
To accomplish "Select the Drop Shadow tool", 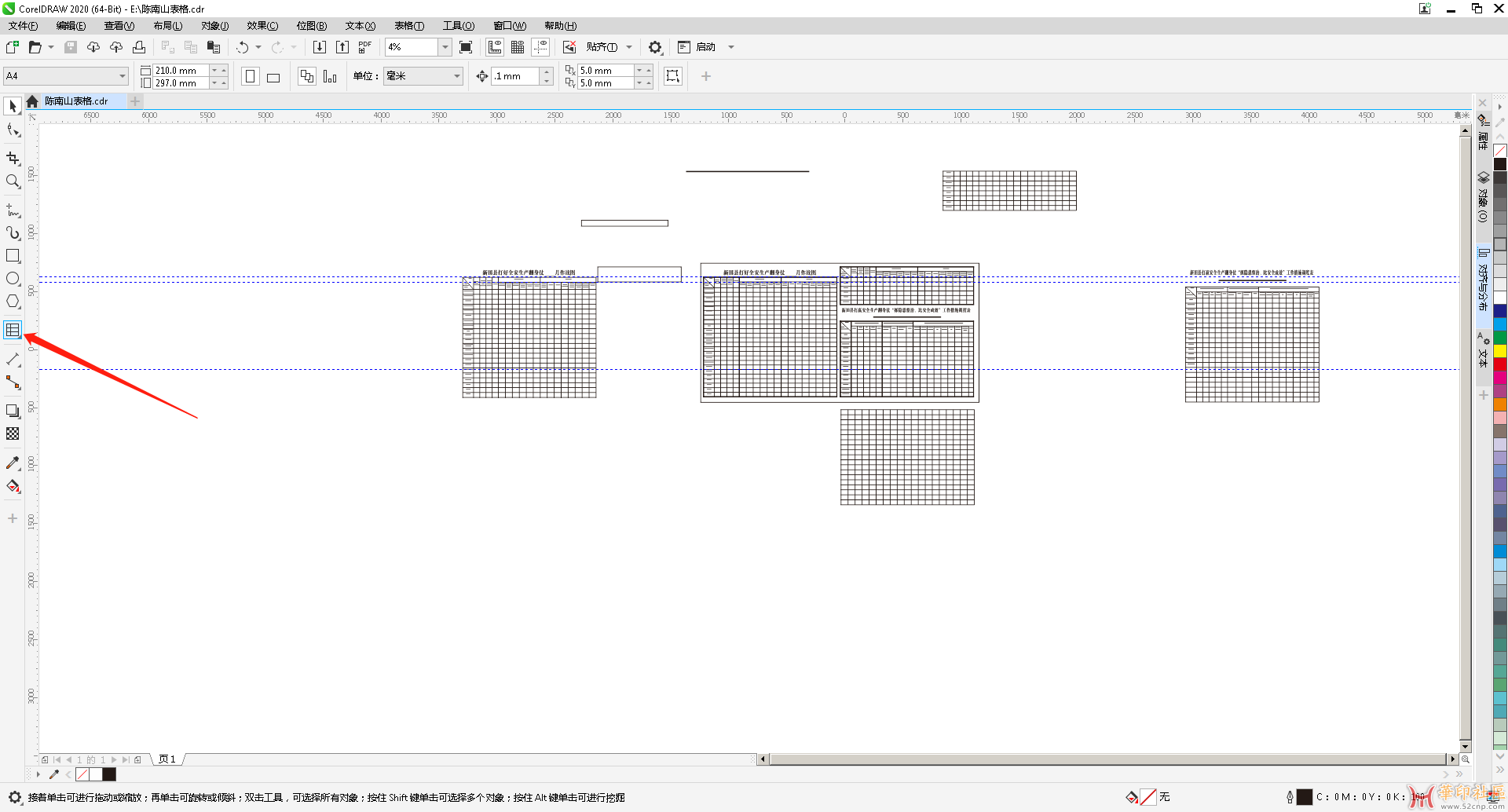I will (x=13, y=411).
